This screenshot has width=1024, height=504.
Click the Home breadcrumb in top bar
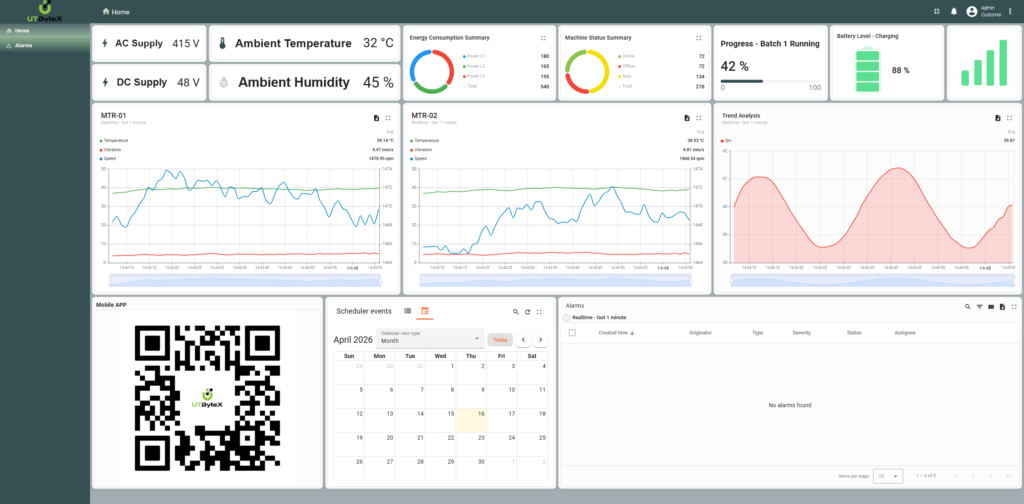(x=116, y=12)
